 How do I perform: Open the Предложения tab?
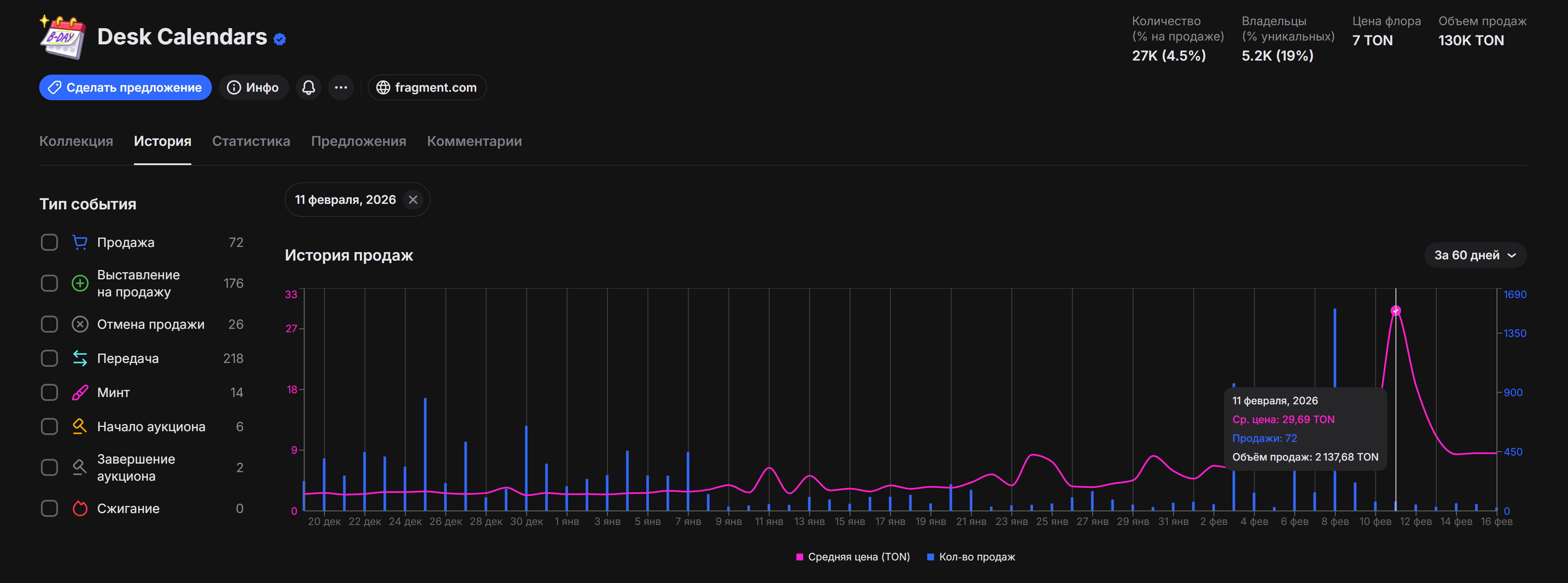(358, 141)
